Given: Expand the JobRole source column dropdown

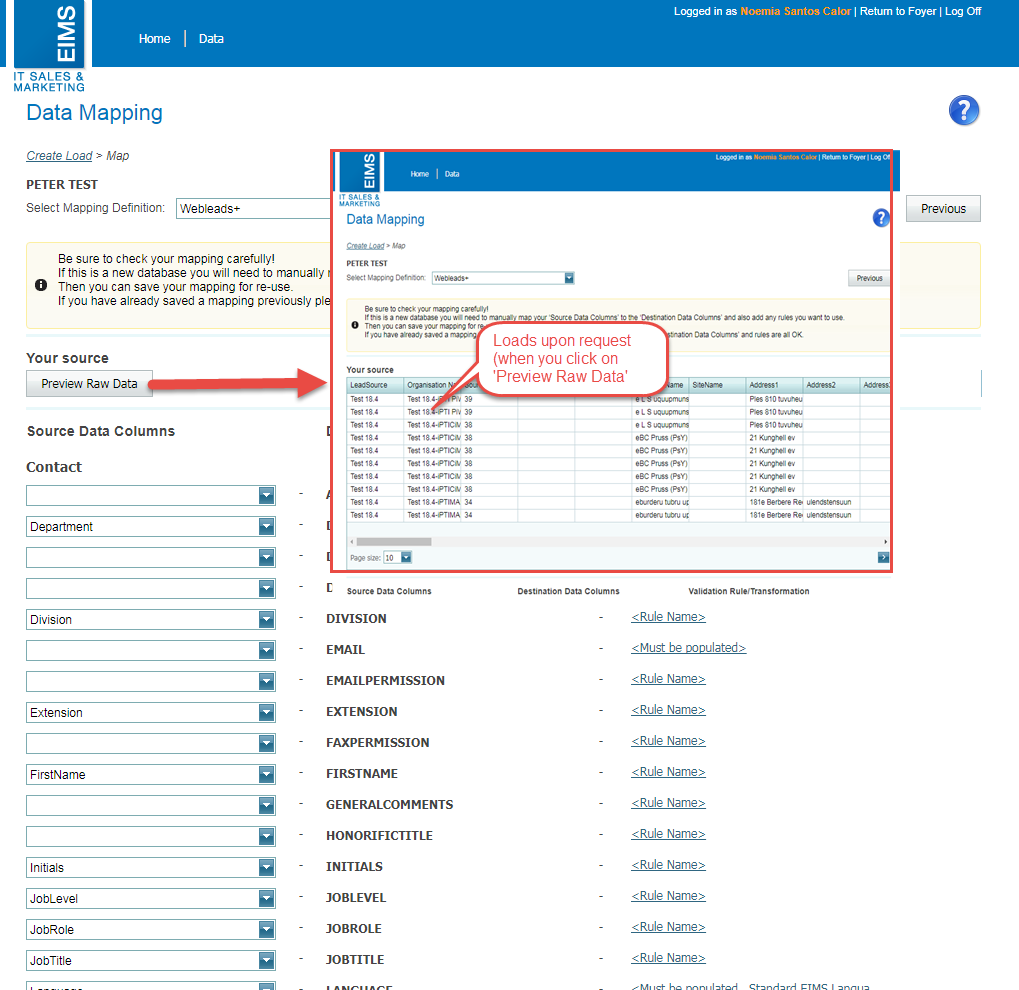Looking at the screenshot, I should (x=266, y=930).
